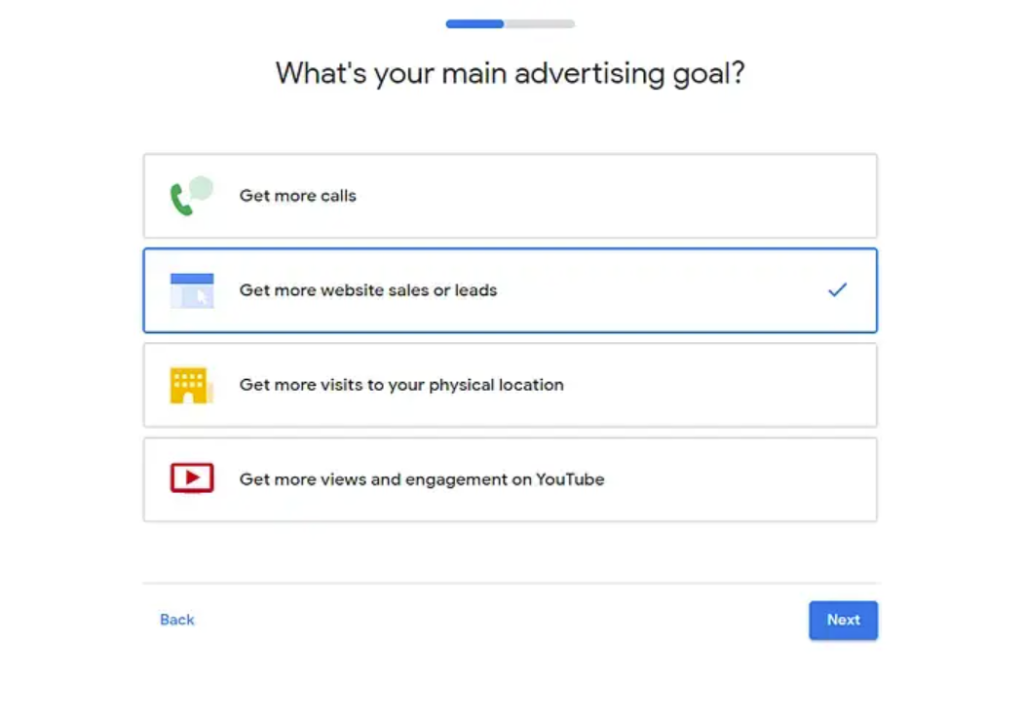Choose 'Get more website sales or leads' text

tap(368, 290)
